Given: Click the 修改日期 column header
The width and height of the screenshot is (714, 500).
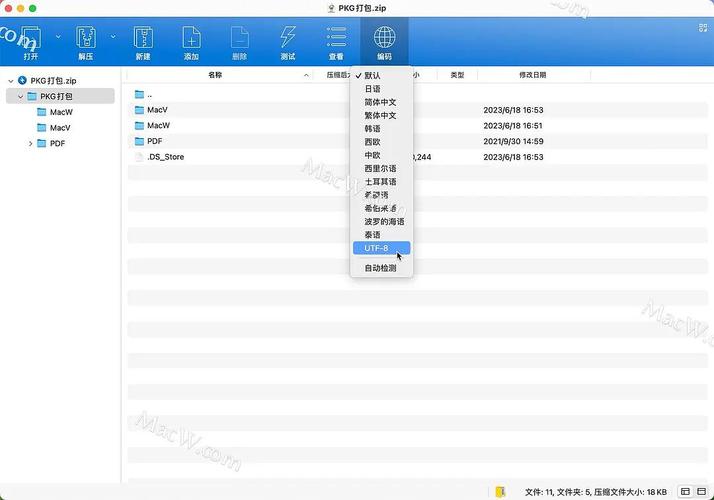Looking at the screenshot, I should tap(532, 75).
